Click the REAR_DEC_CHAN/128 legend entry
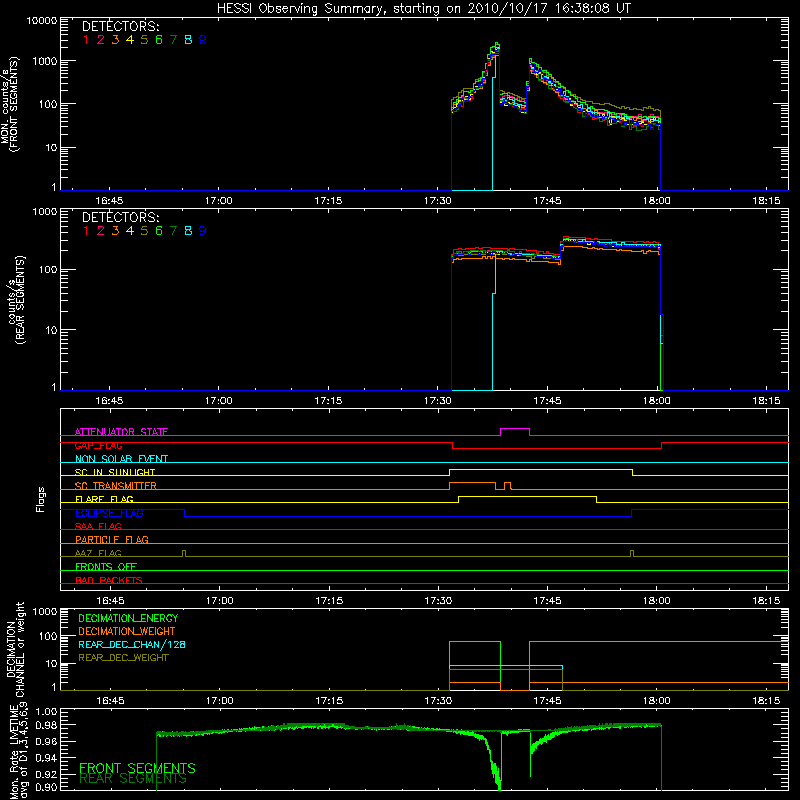Viewport: 800px width, 800px height. [132, 644]
